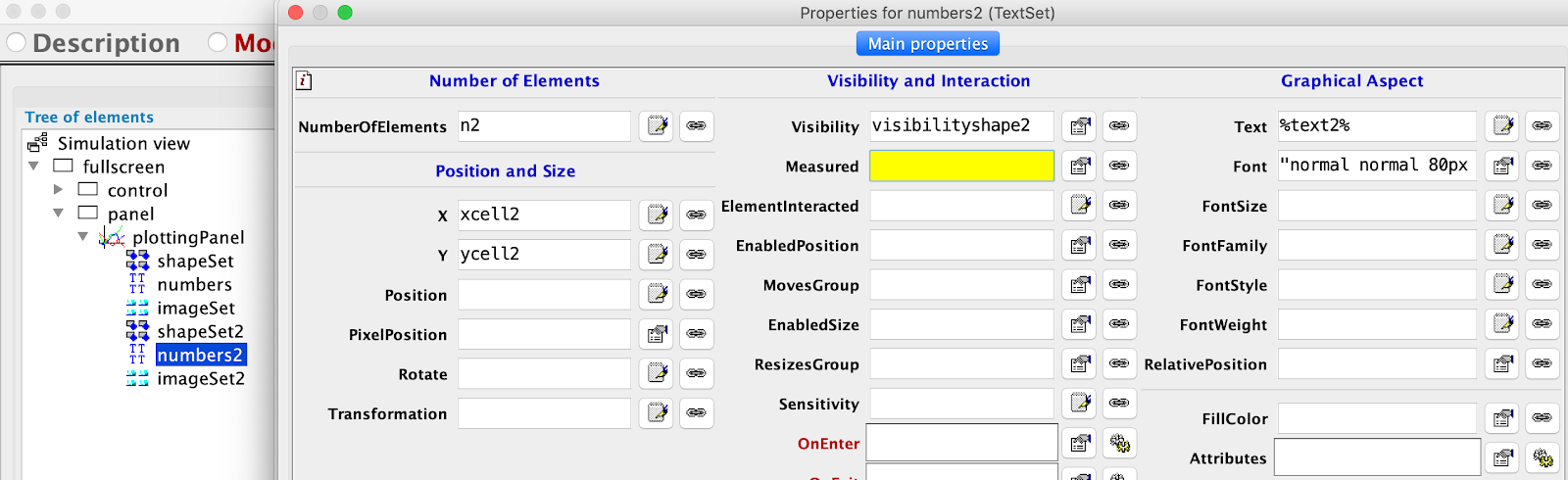This screenshot has height=480, width=1568.
Task: Switch to the Main properties tab
Action: pyautogui.click(x=927, y=44)
